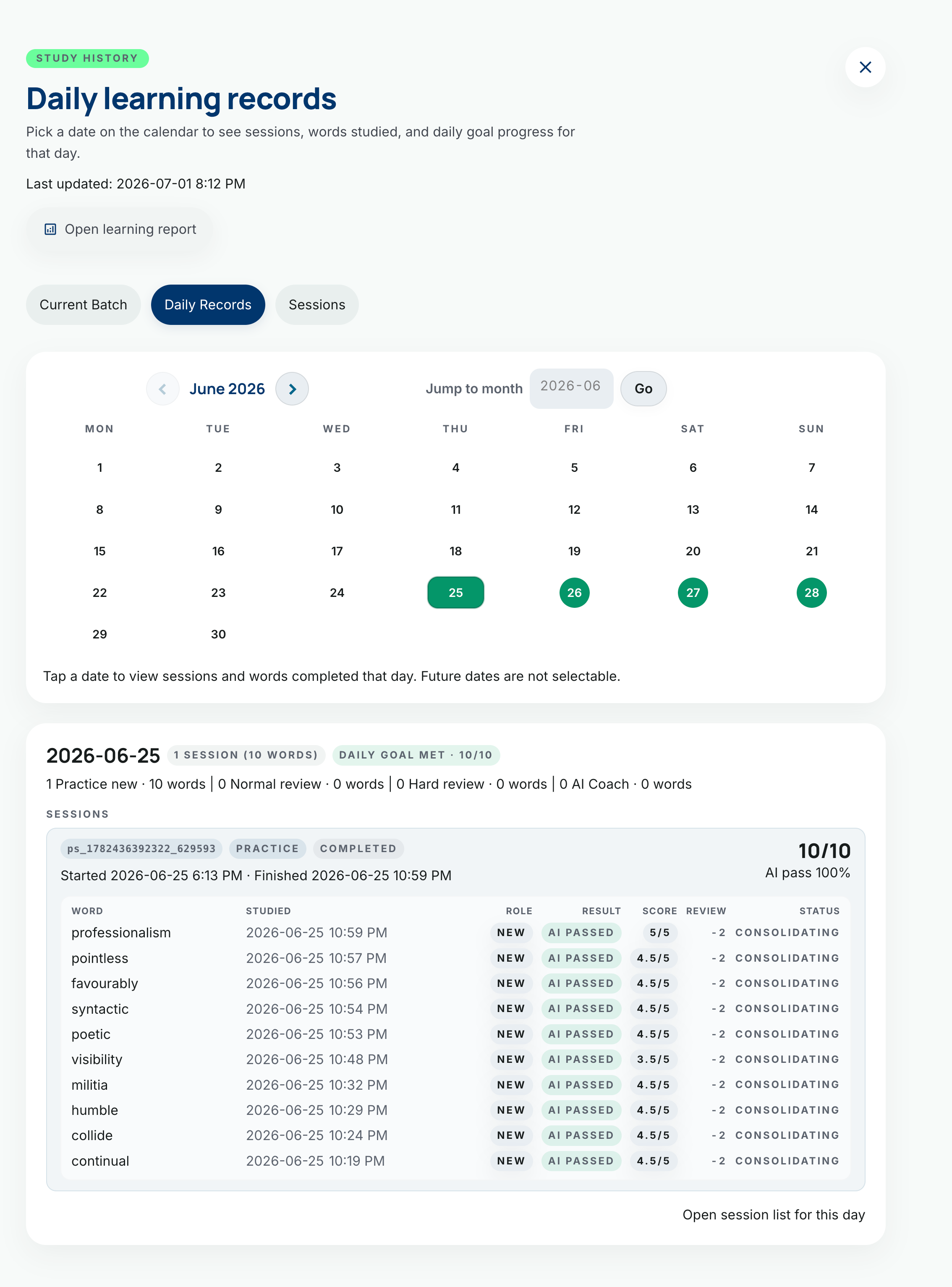Open learning report
Screen dimensions: 952x1287
point(120,229)
